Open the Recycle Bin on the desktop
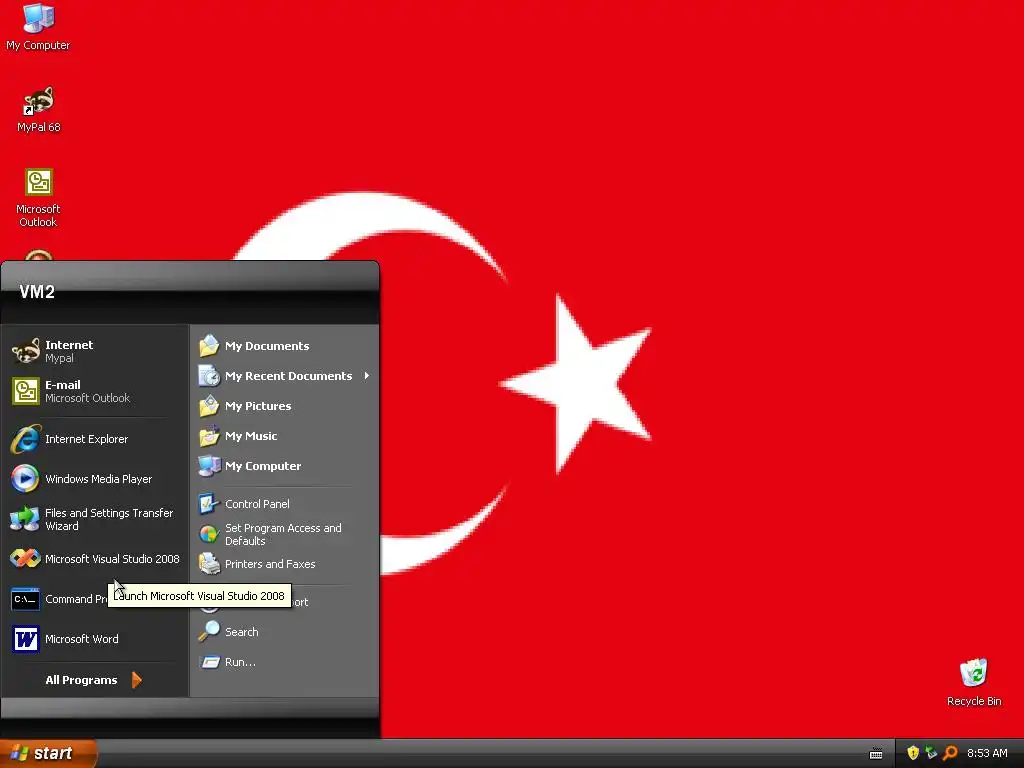The width and height of the screenshot is (1024, 768). [x=974, y=682]
